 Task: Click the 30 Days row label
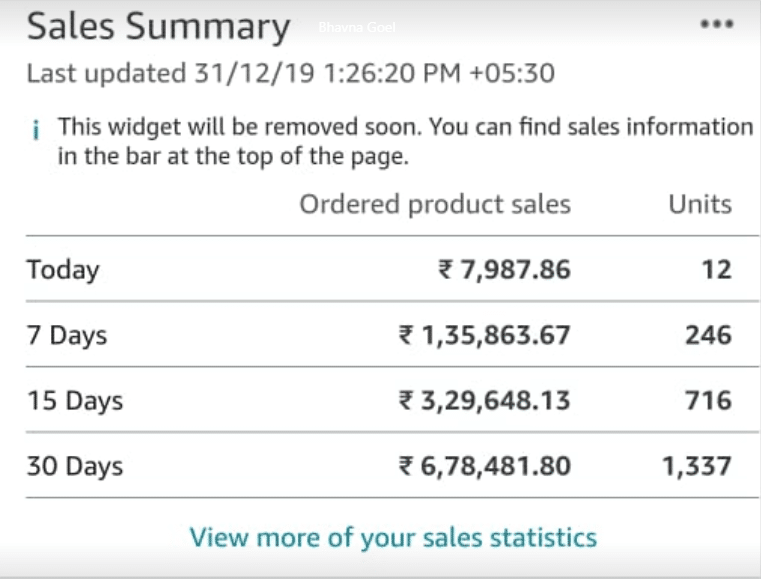[x=75, y=466]
